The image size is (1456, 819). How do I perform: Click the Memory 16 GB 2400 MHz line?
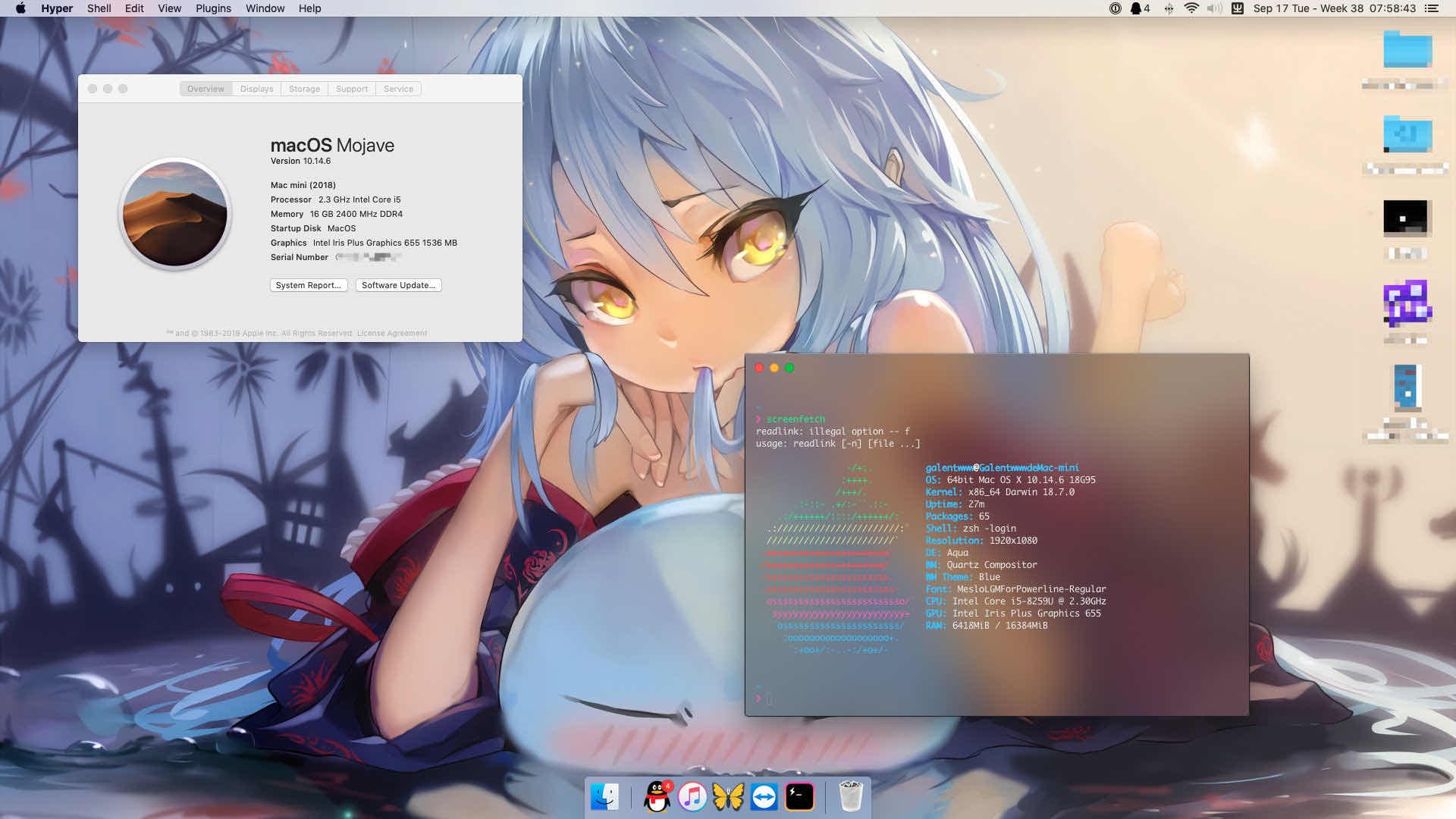(336, 214)
